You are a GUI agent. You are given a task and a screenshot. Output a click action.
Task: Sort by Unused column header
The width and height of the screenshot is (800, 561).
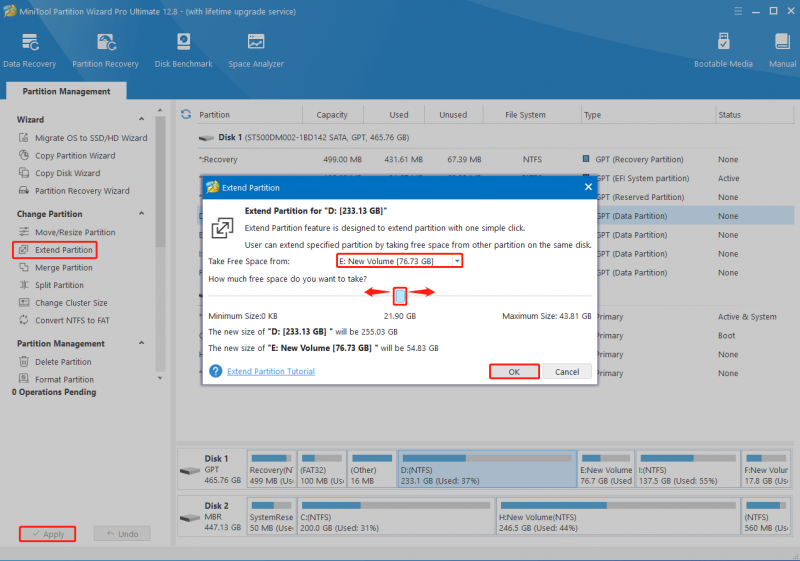point(453,115)
